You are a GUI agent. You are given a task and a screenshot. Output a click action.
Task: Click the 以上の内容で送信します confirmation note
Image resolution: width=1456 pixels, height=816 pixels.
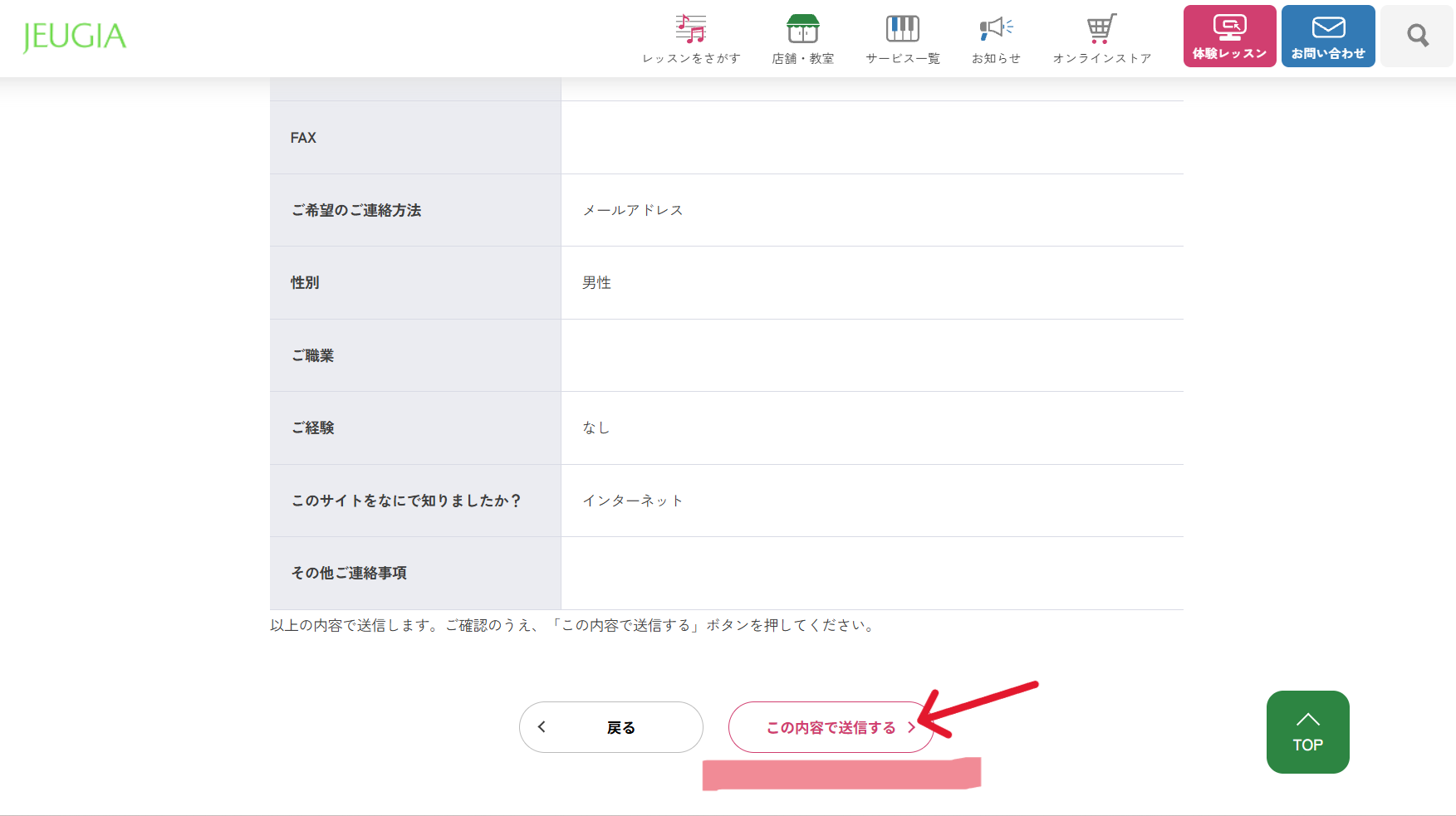click(x=574, y=626)
